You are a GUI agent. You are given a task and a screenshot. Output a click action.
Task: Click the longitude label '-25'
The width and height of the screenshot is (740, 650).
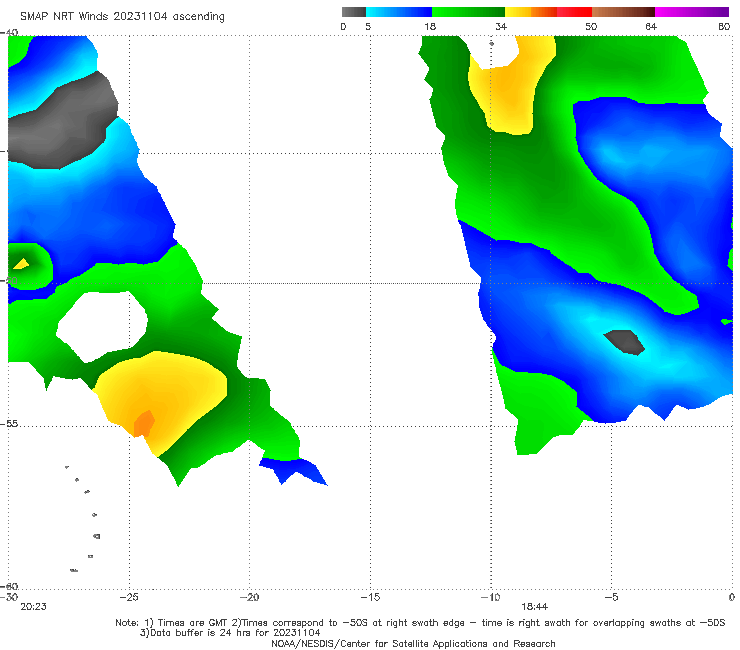point(129,597)
